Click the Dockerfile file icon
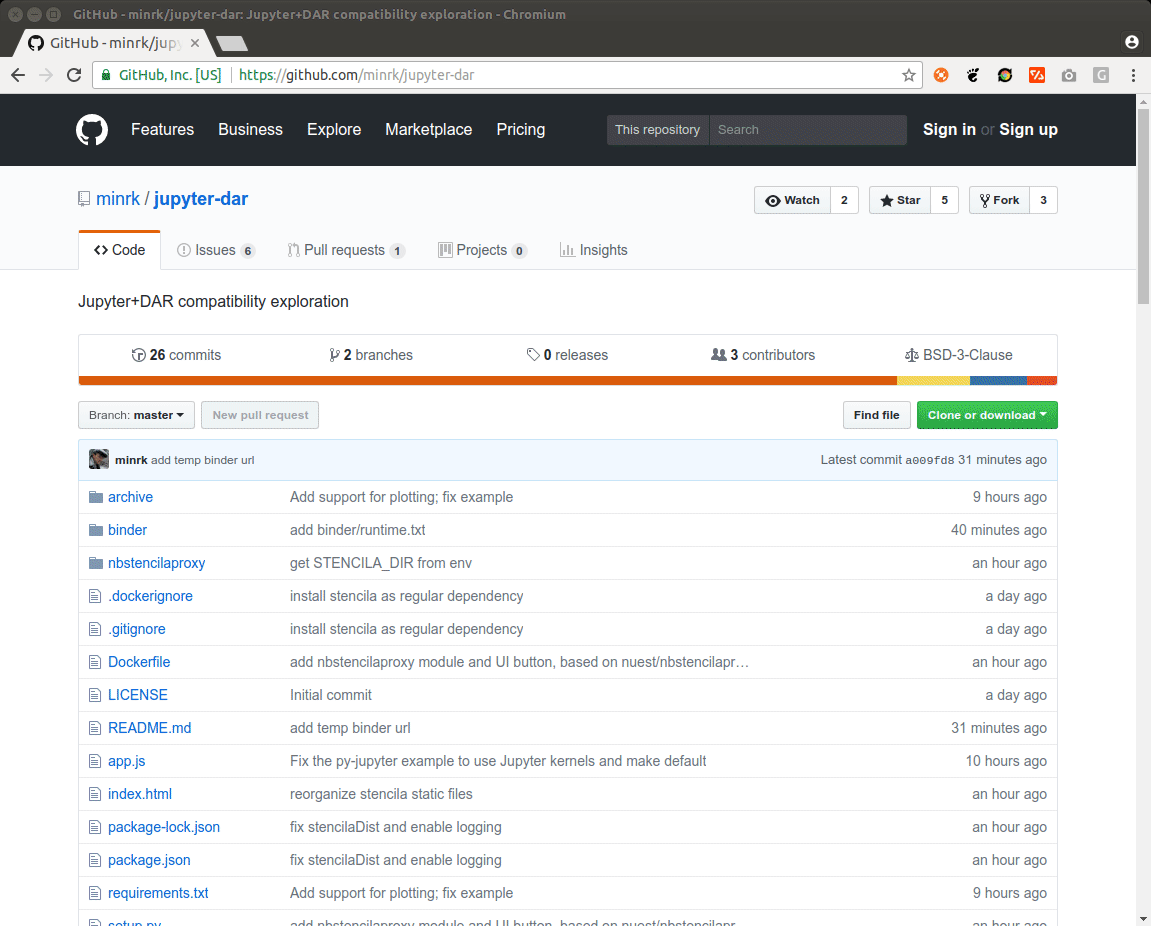Screen dimensions: 1151x926 [95, 662]
